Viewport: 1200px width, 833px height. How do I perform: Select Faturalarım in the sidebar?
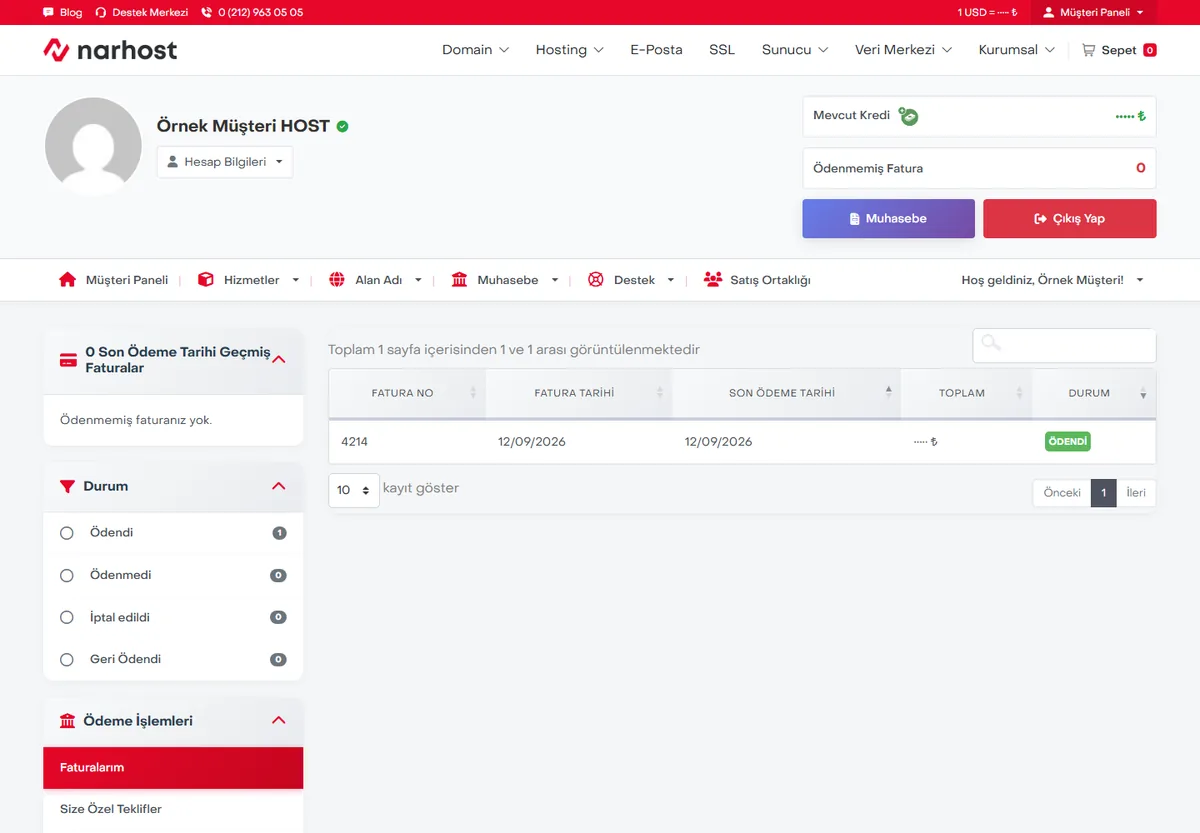pos(173,768)
